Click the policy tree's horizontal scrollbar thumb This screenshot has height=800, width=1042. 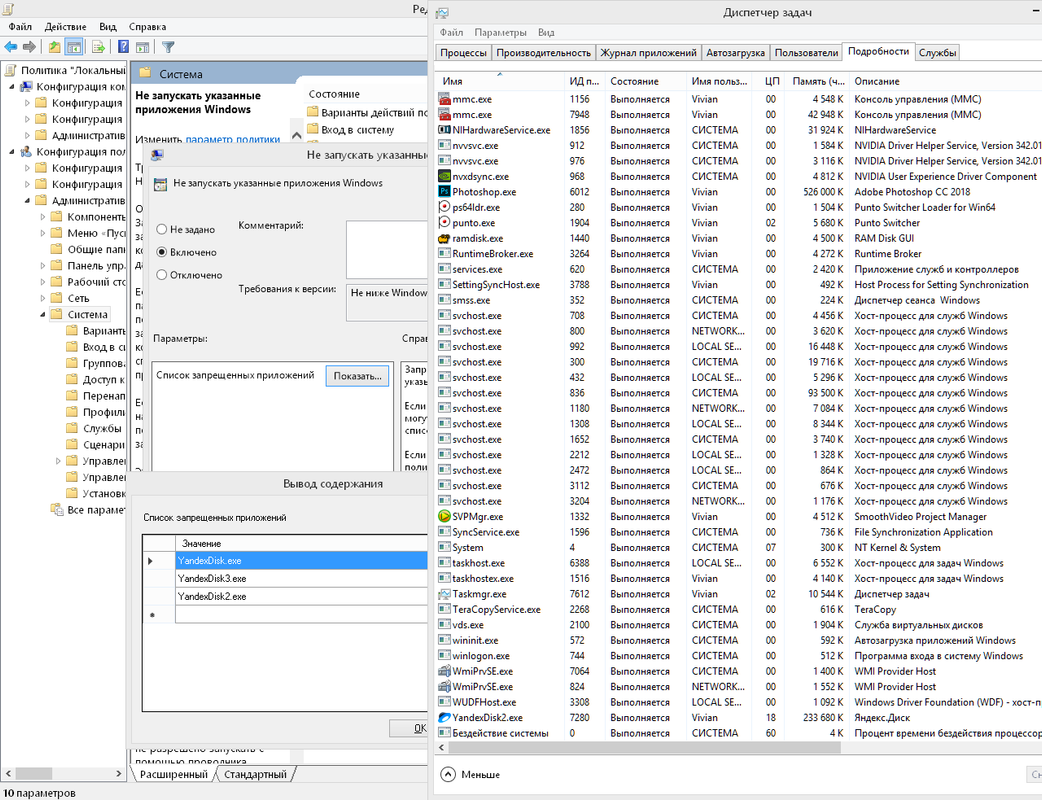click(34, 773)
